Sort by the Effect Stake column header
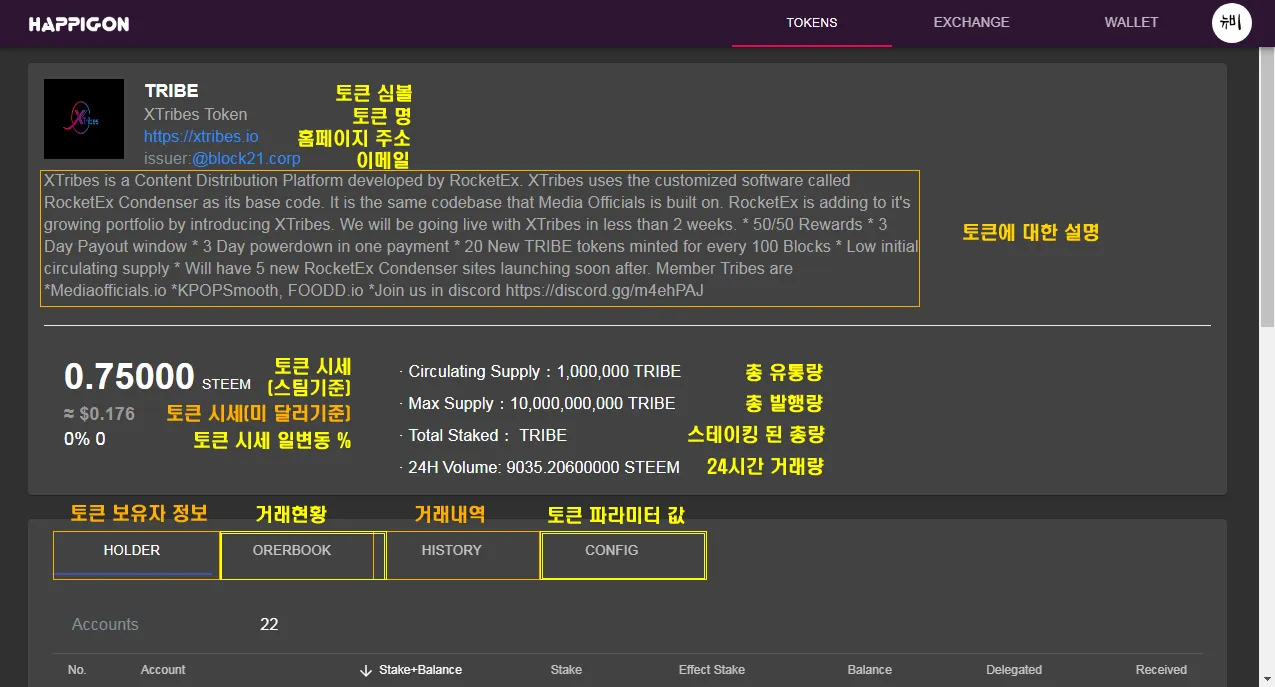Screen dimensions: 1275x687 tap(712, 670)
